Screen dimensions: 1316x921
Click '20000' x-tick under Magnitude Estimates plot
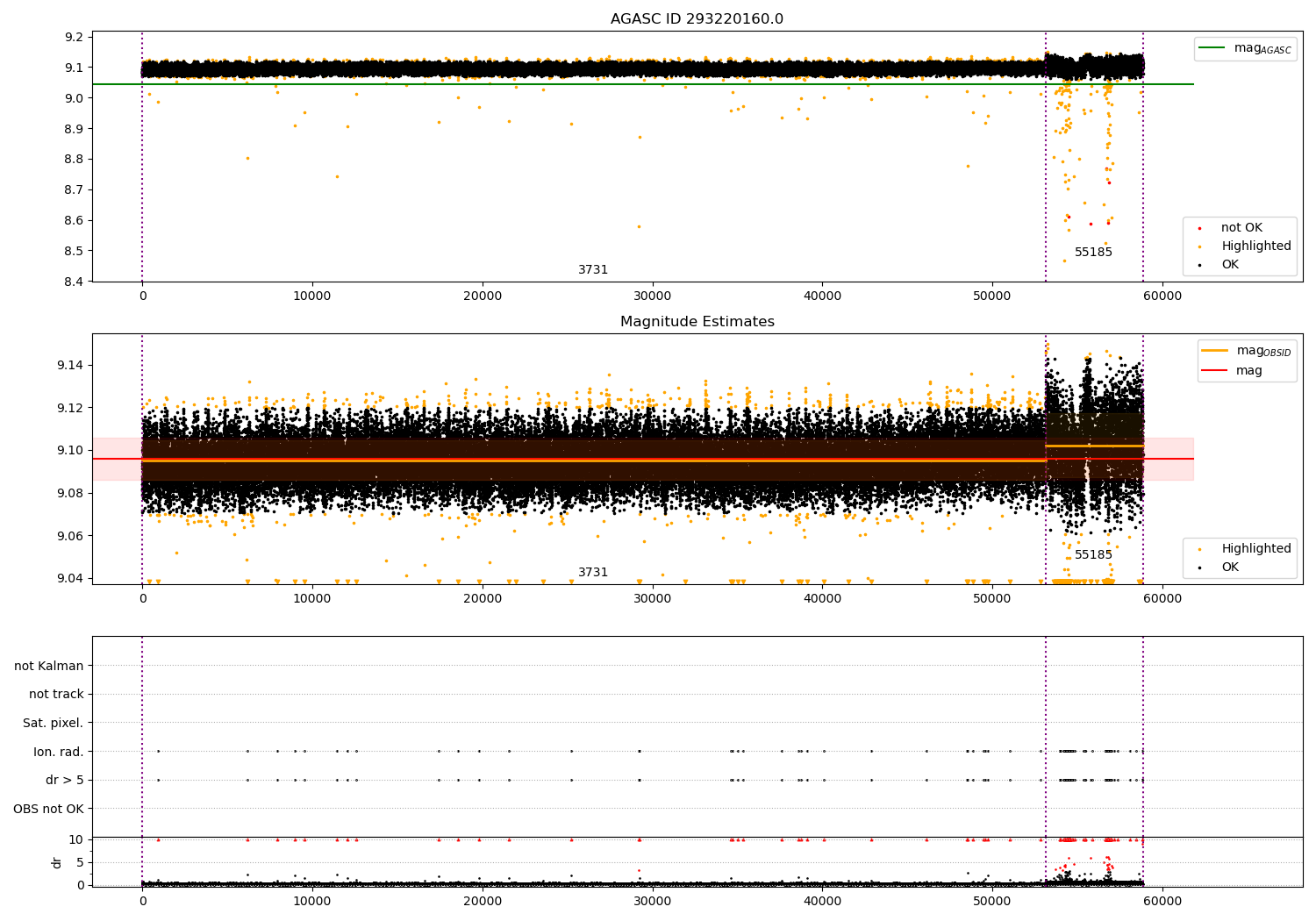coord(483,600)
